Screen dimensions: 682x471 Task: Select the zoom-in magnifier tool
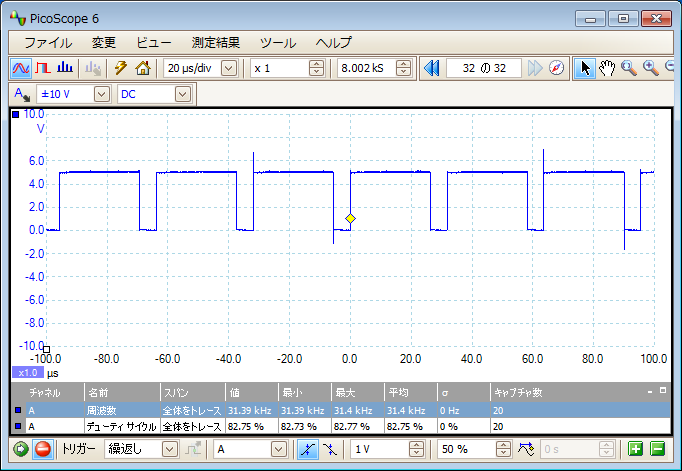click(651, 68)
